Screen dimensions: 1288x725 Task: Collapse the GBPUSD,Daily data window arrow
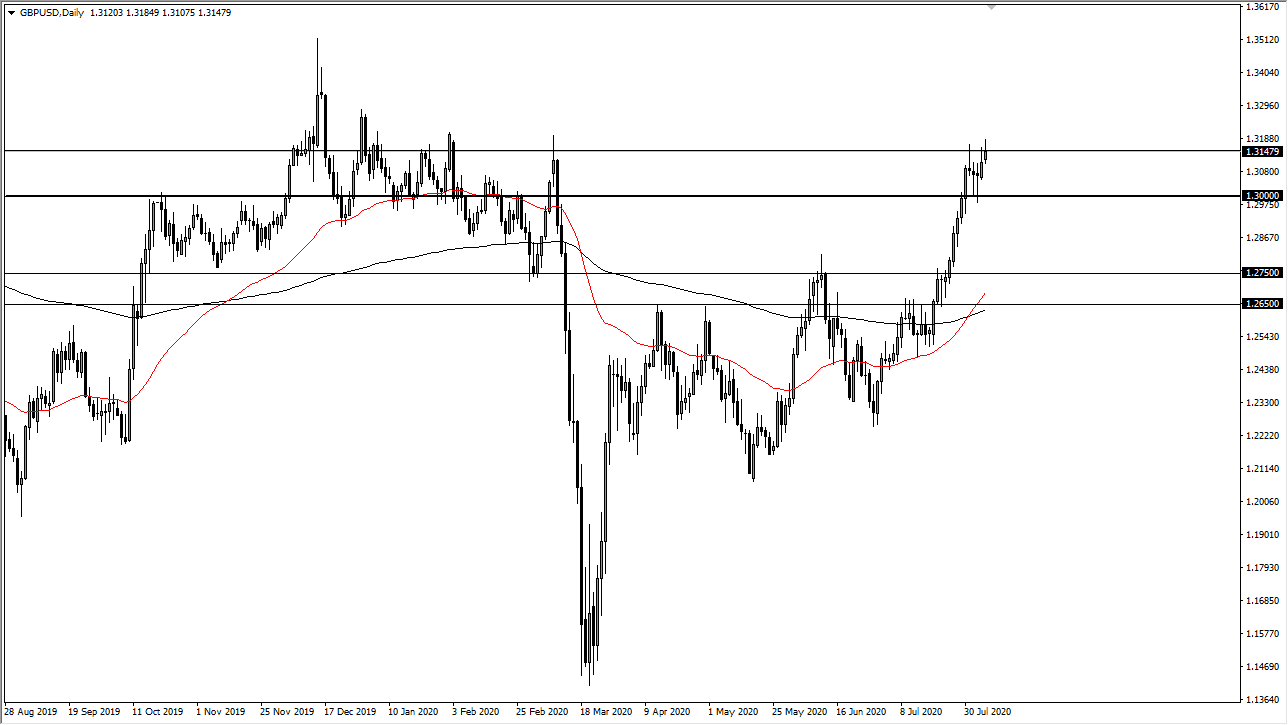11,12
